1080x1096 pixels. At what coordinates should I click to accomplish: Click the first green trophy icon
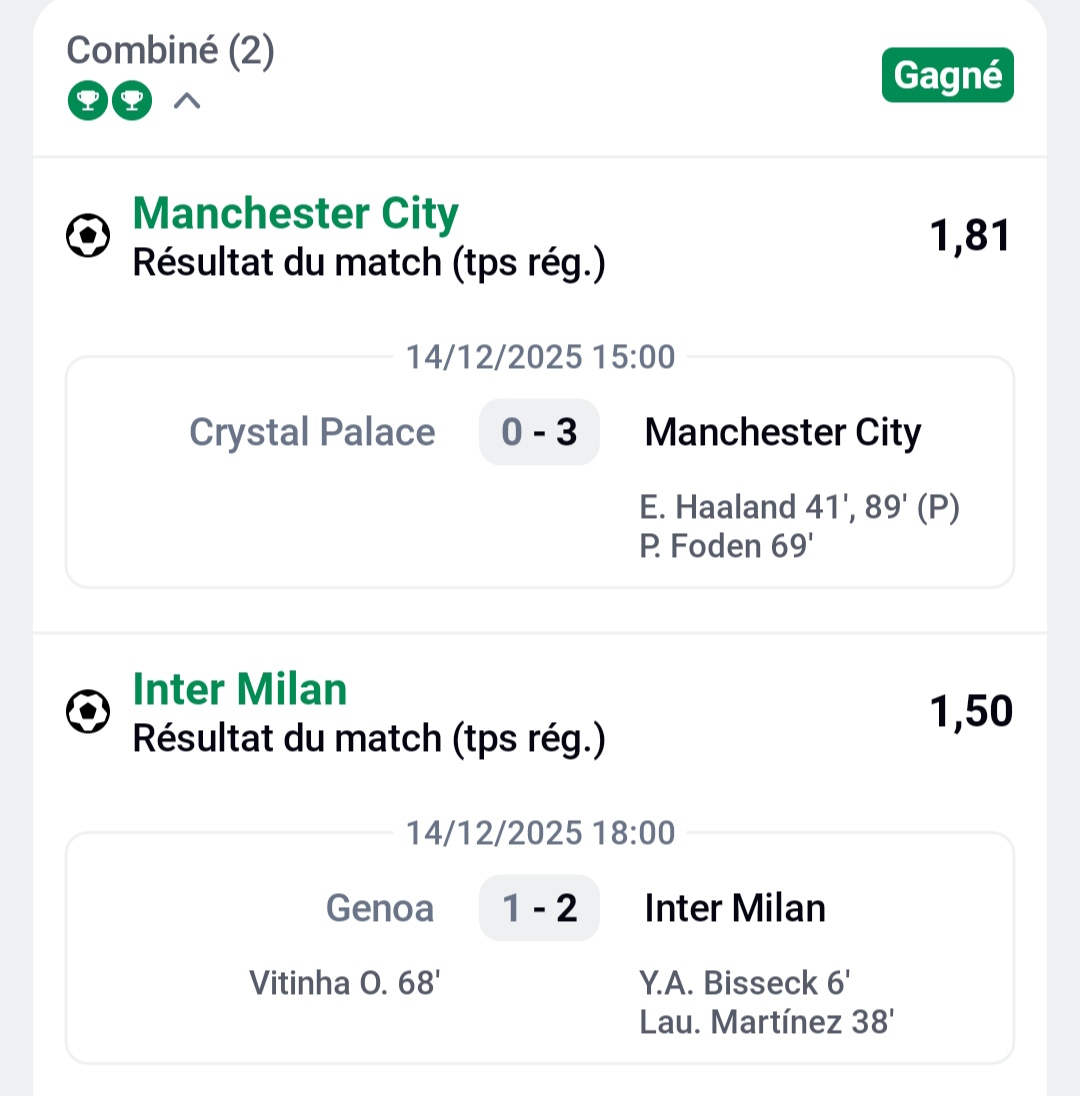point(87,101)
